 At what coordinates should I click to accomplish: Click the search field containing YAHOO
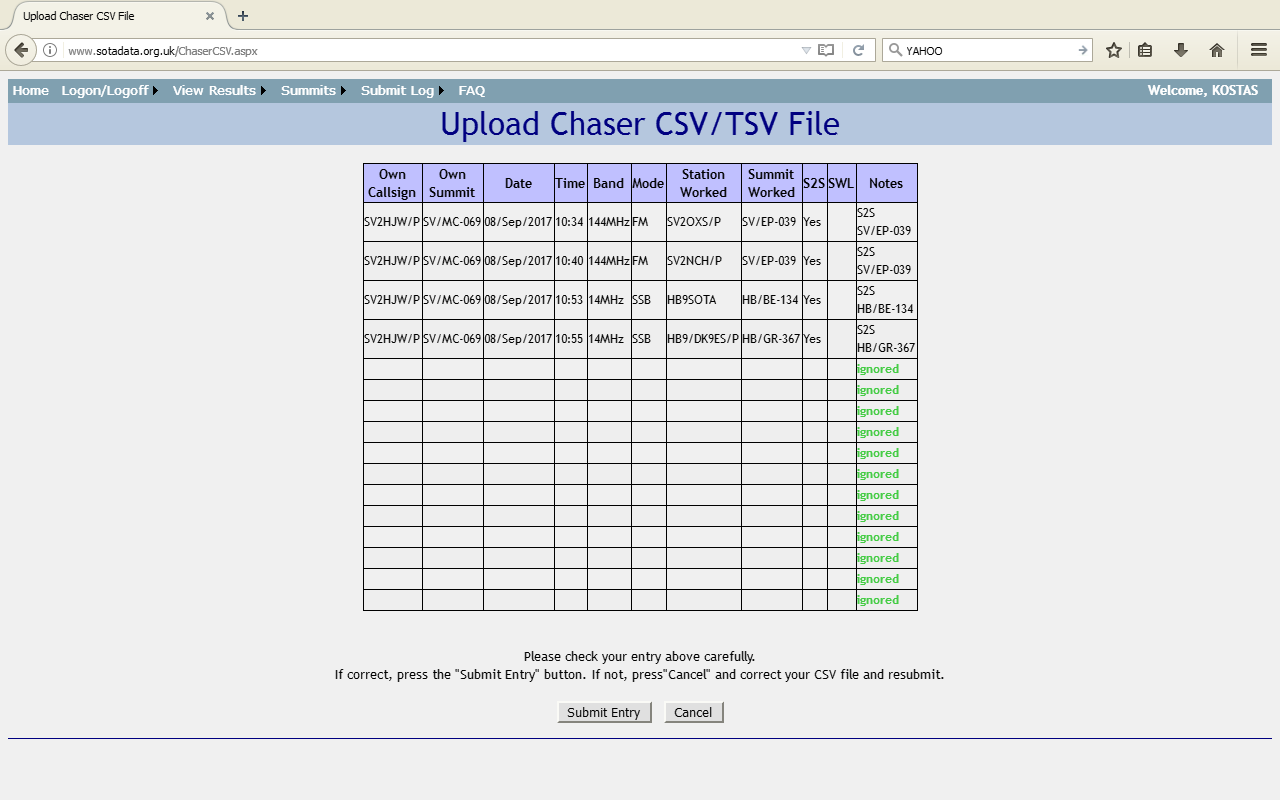click(985, 50)
